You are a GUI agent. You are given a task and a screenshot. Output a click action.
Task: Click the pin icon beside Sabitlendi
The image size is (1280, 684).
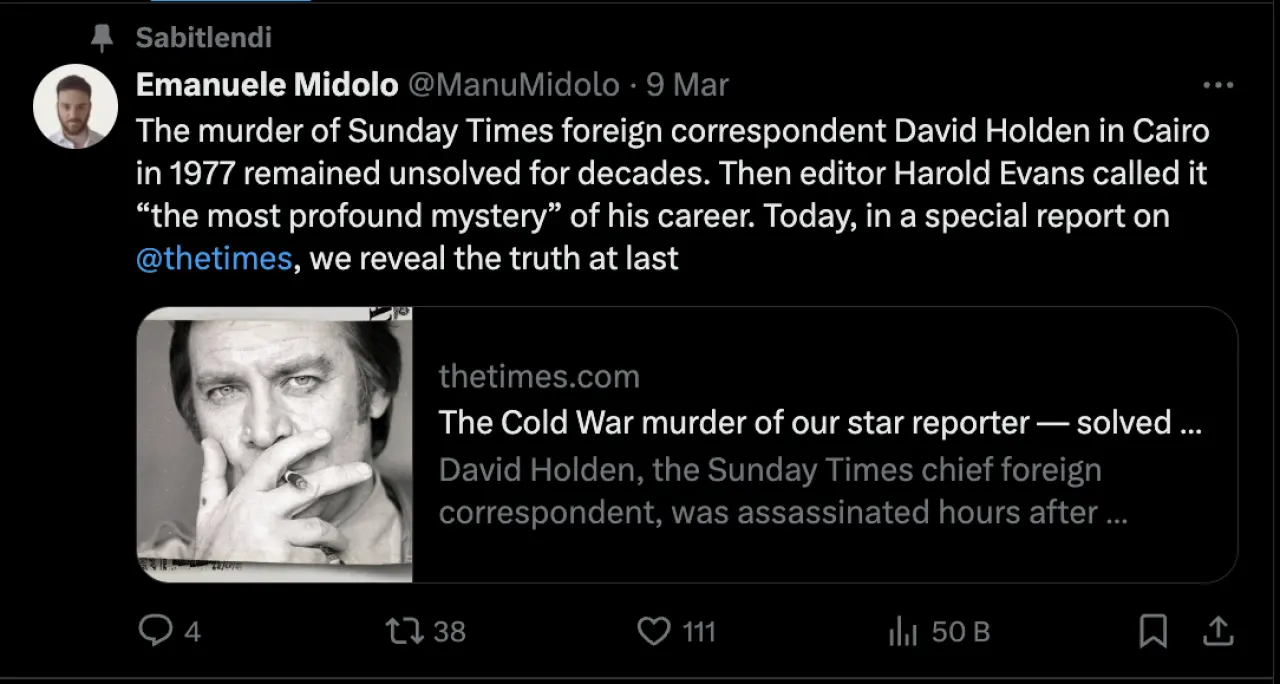coord(102,39)
